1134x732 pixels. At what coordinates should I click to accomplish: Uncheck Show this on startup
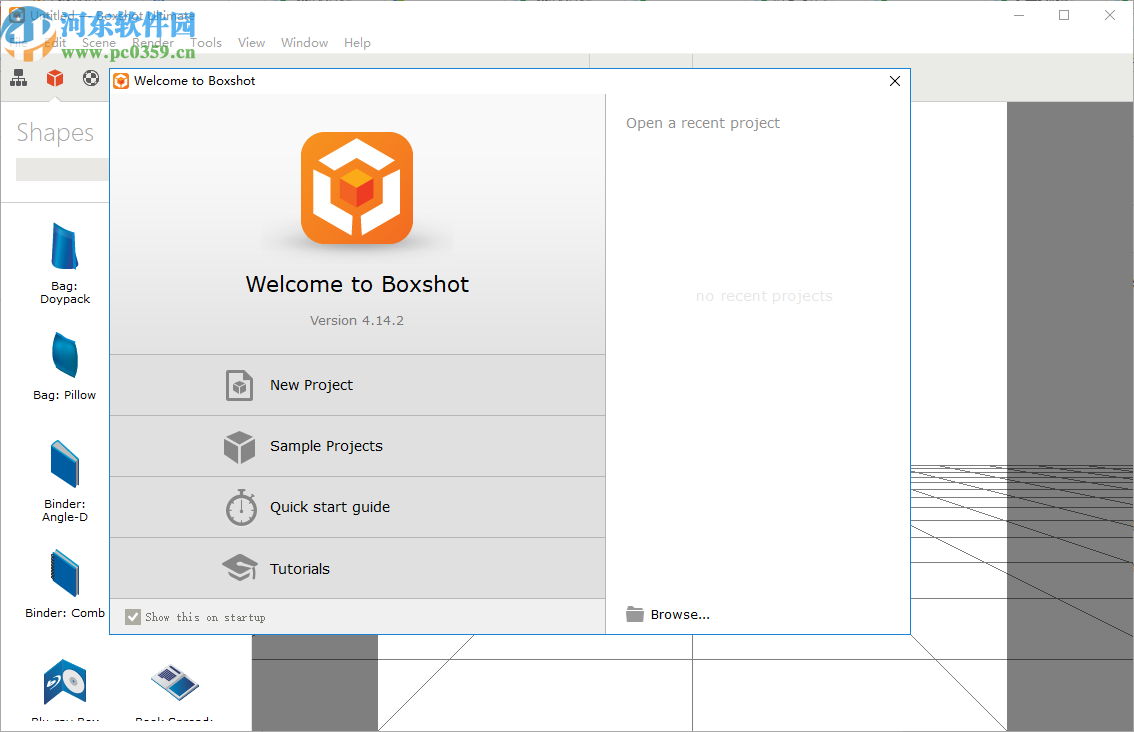point(133,617)
